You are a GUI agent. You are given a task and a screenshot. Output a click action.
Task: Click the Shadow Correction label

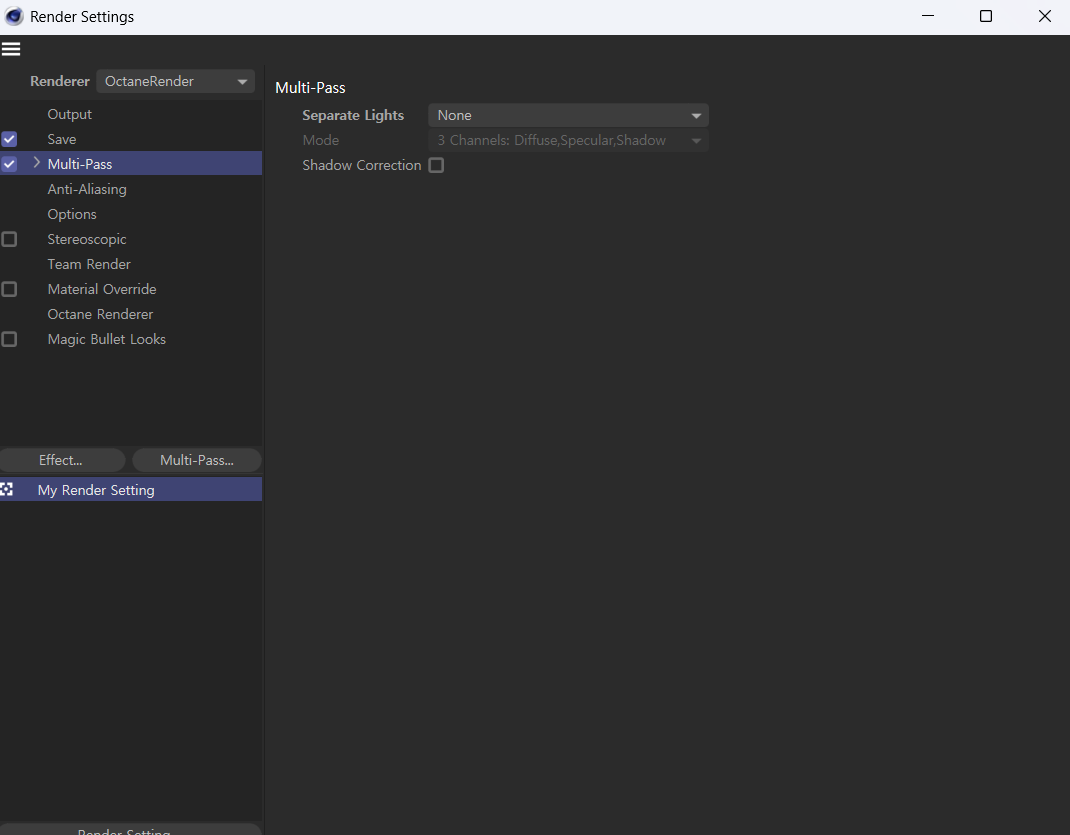click(x=362, y=165)
